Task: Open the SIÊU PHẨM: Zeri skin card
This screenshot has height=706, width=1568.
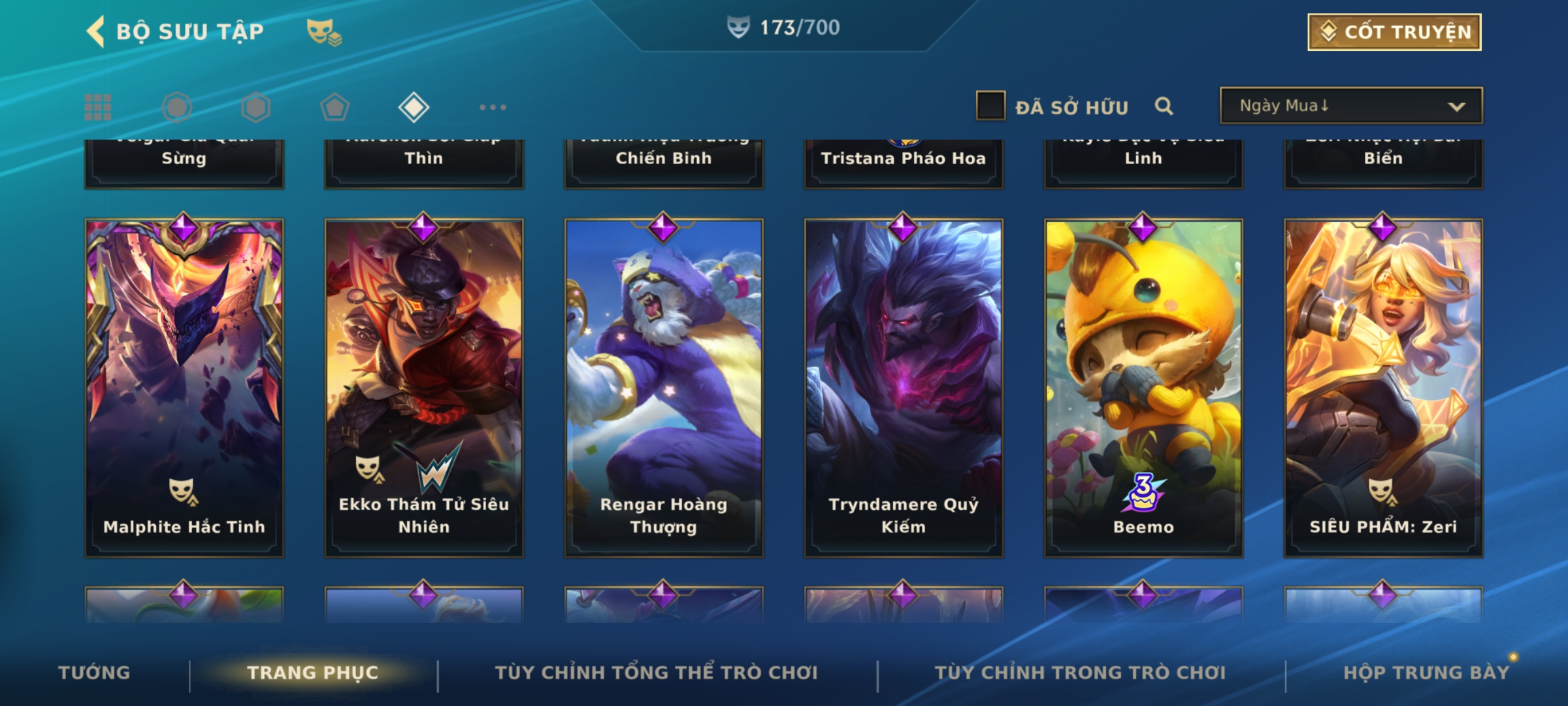Action: [x=1383, y=388]
